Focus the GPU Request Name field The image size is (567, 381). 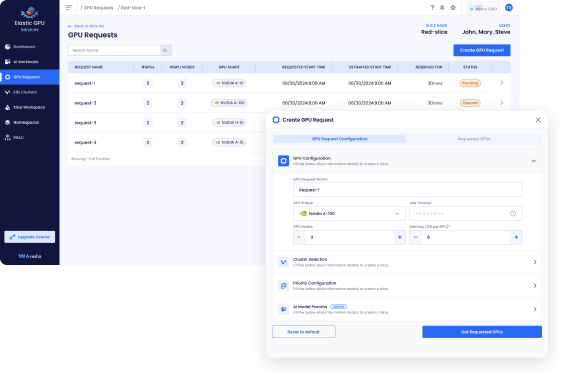(407, 190)
